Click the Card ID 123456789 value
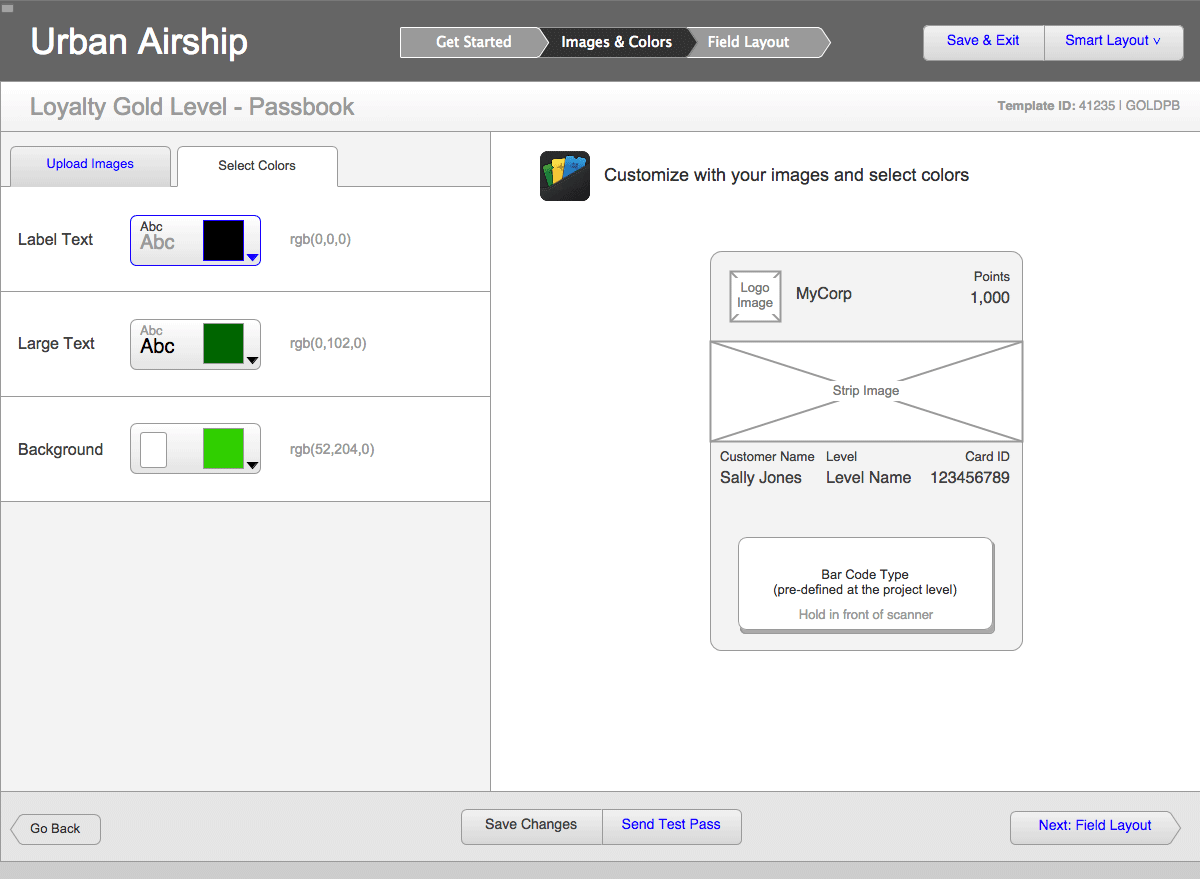This screenshot has width=1200, height=879. pyautogui.click(x=970, y=478)
